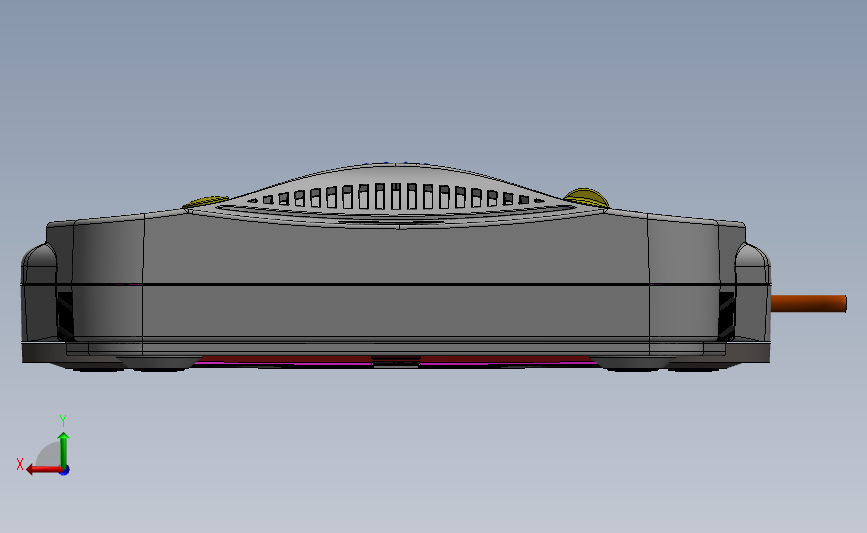This screenshot has height=533, width=867.
Task: Select the upper front housing face above the seam
Action: [x=396, y=255]
